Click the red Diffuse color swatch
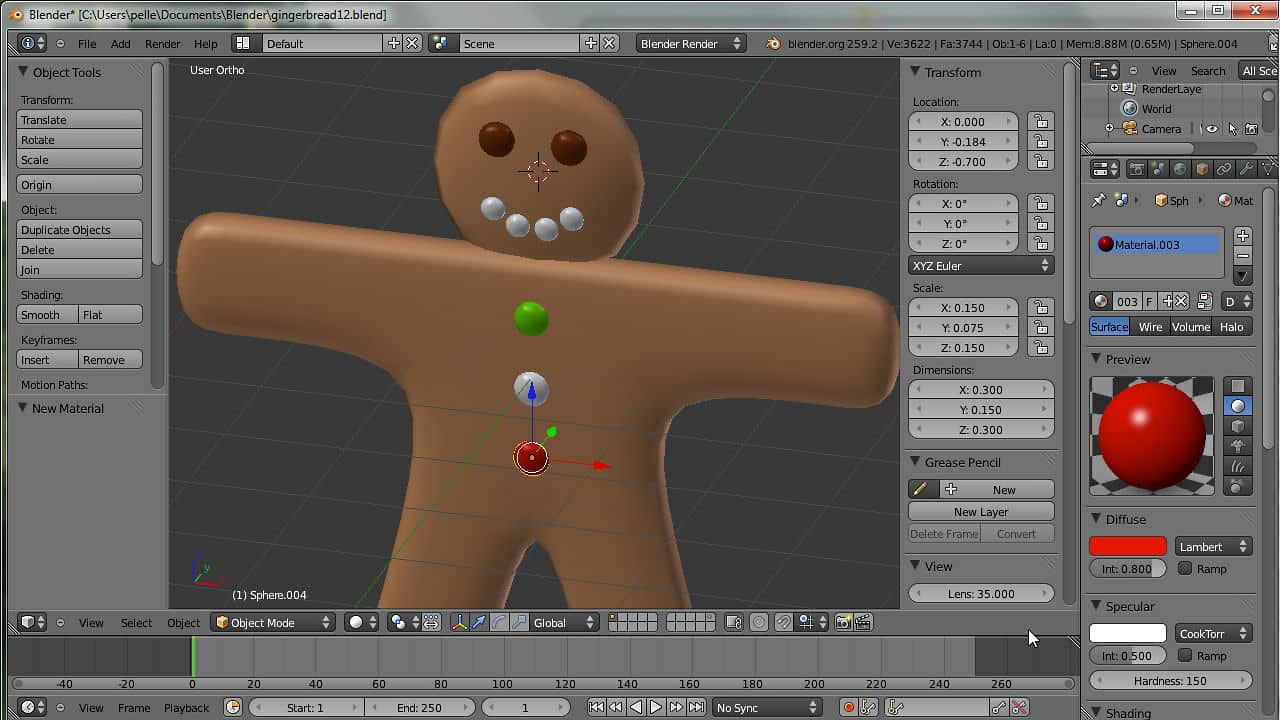This screenshot has height=720, width=1280. (x=1127, y=546)
